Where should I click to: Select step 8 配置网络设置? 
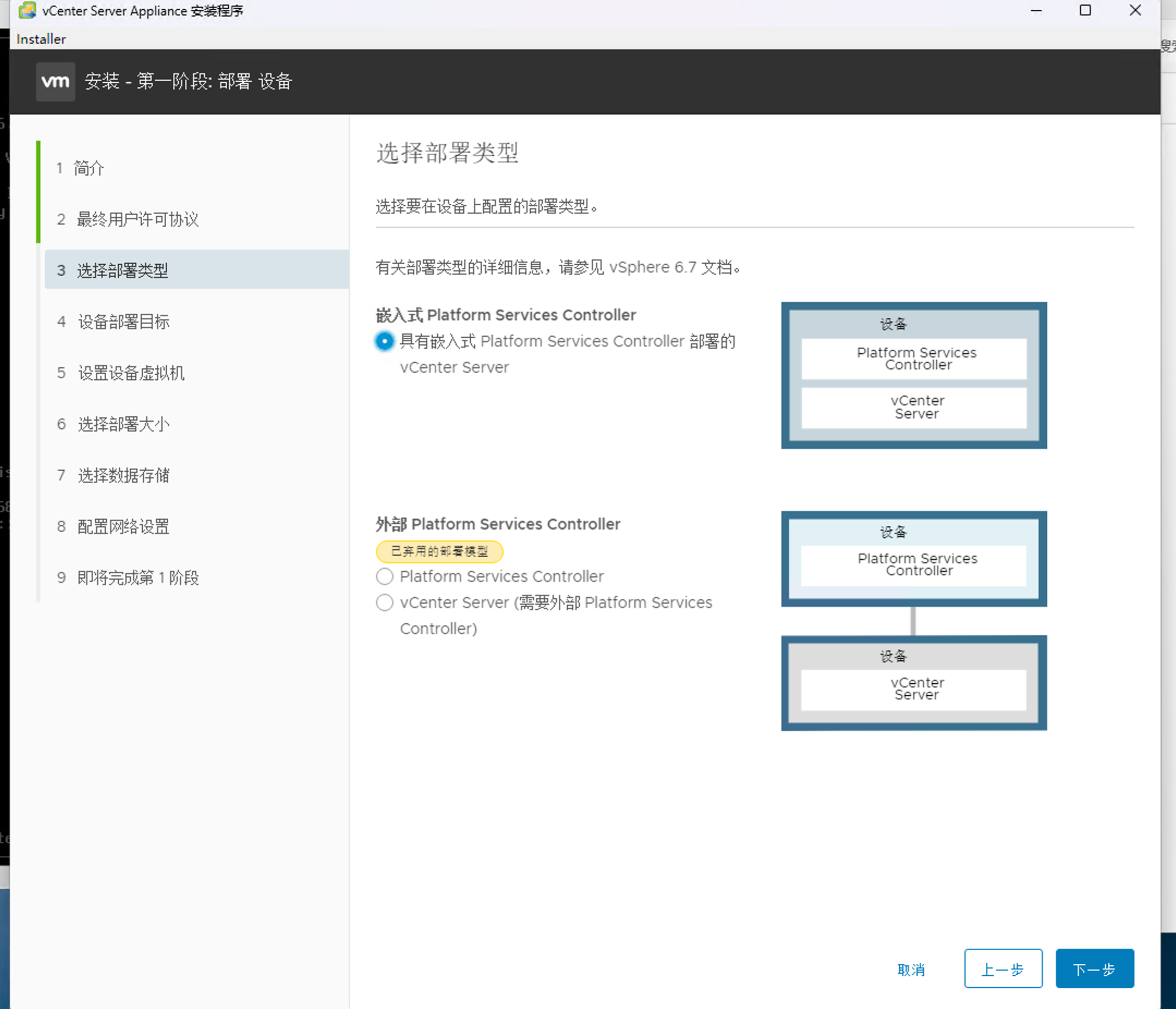pos(113,526)
